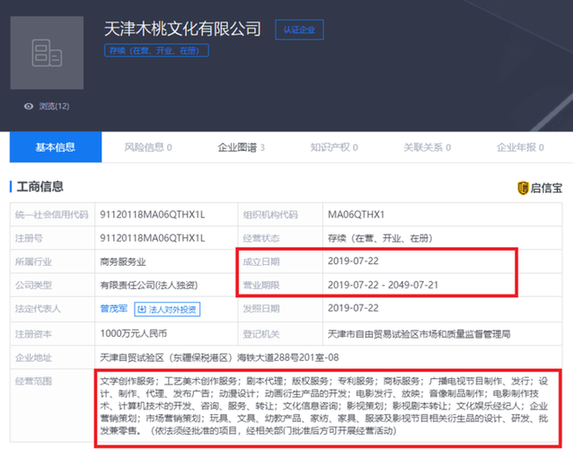Go to the 关联关系 tab

pyautogui.click(x=427, y=147)
